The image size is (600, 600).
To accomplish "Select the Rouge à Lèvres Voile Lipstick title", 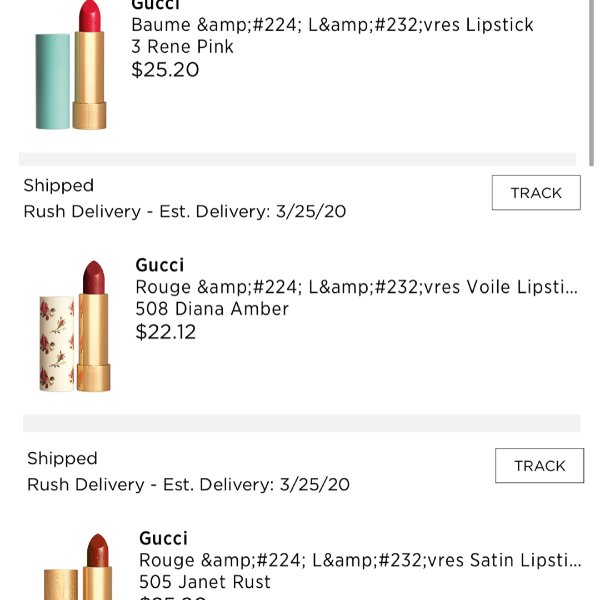I will pyautogui.click(x=357, y=287).
